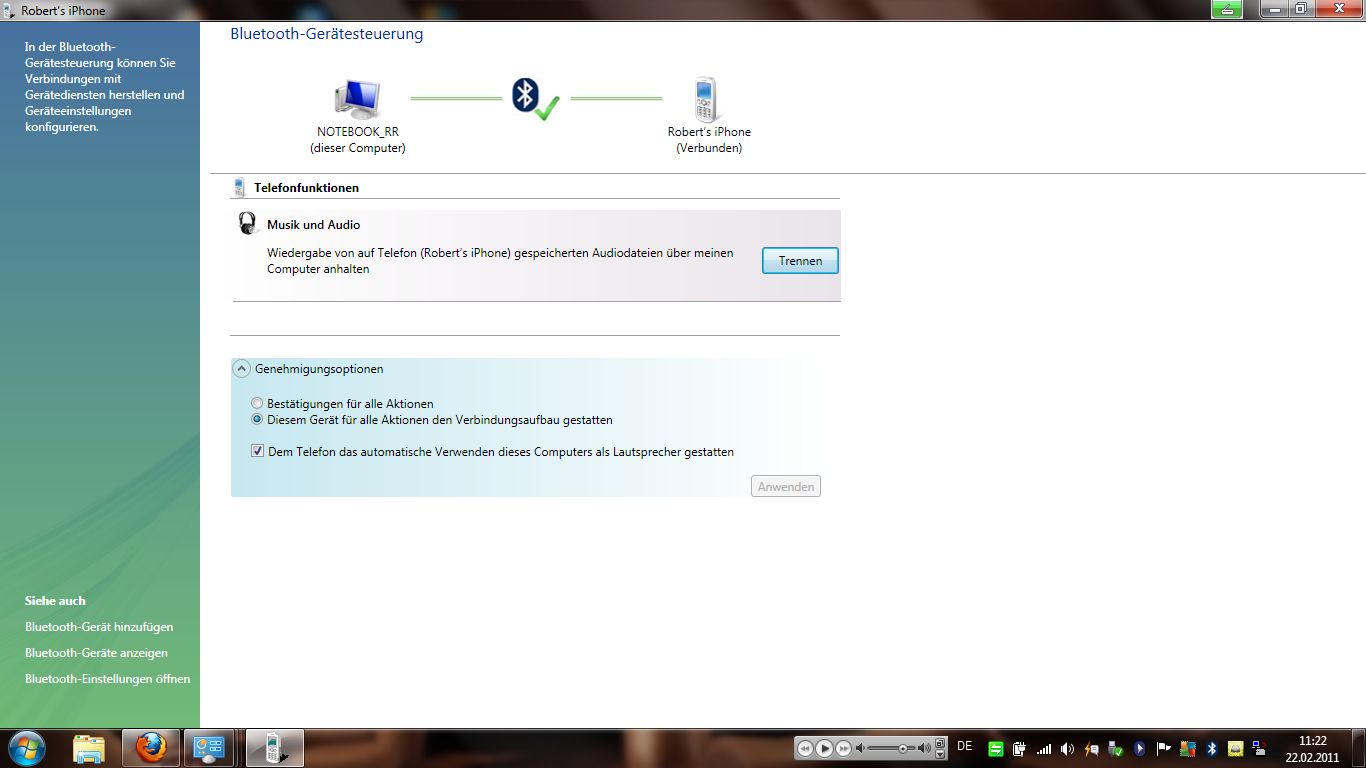Open media player toolbar dropdown arrow

click(x=940, y=754)
